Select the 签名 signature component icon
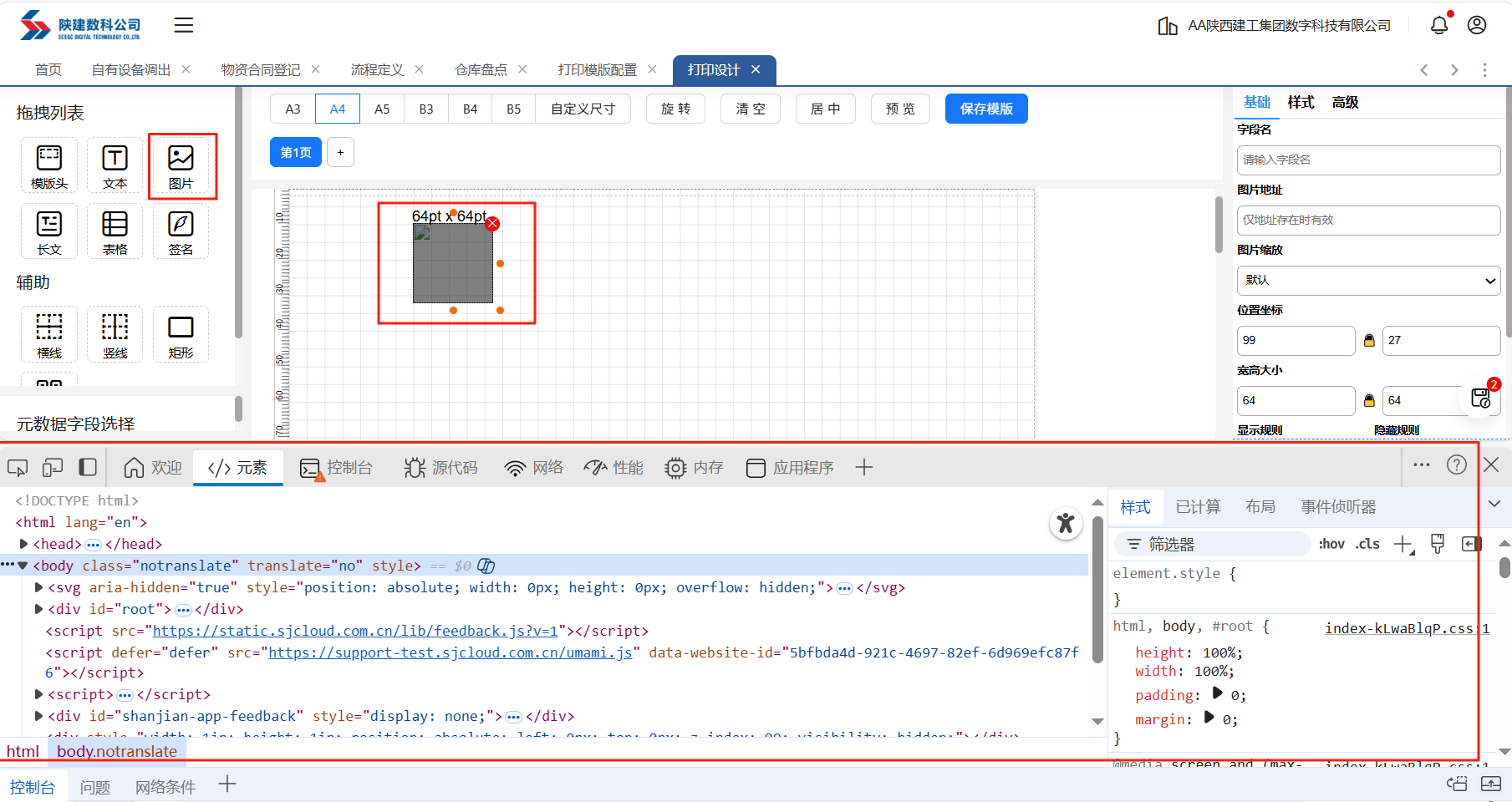 pyautogui.click(x=181, y=231)
